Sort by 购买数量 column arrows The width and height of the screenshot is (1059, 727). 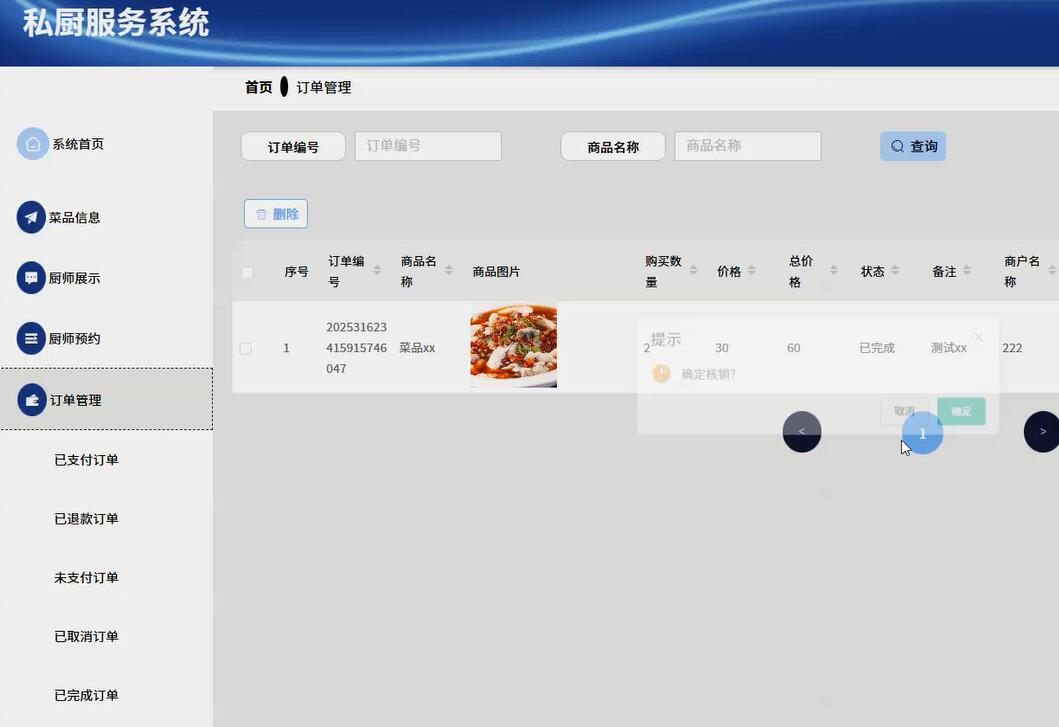pyautogui.click(x=693, y=270)
